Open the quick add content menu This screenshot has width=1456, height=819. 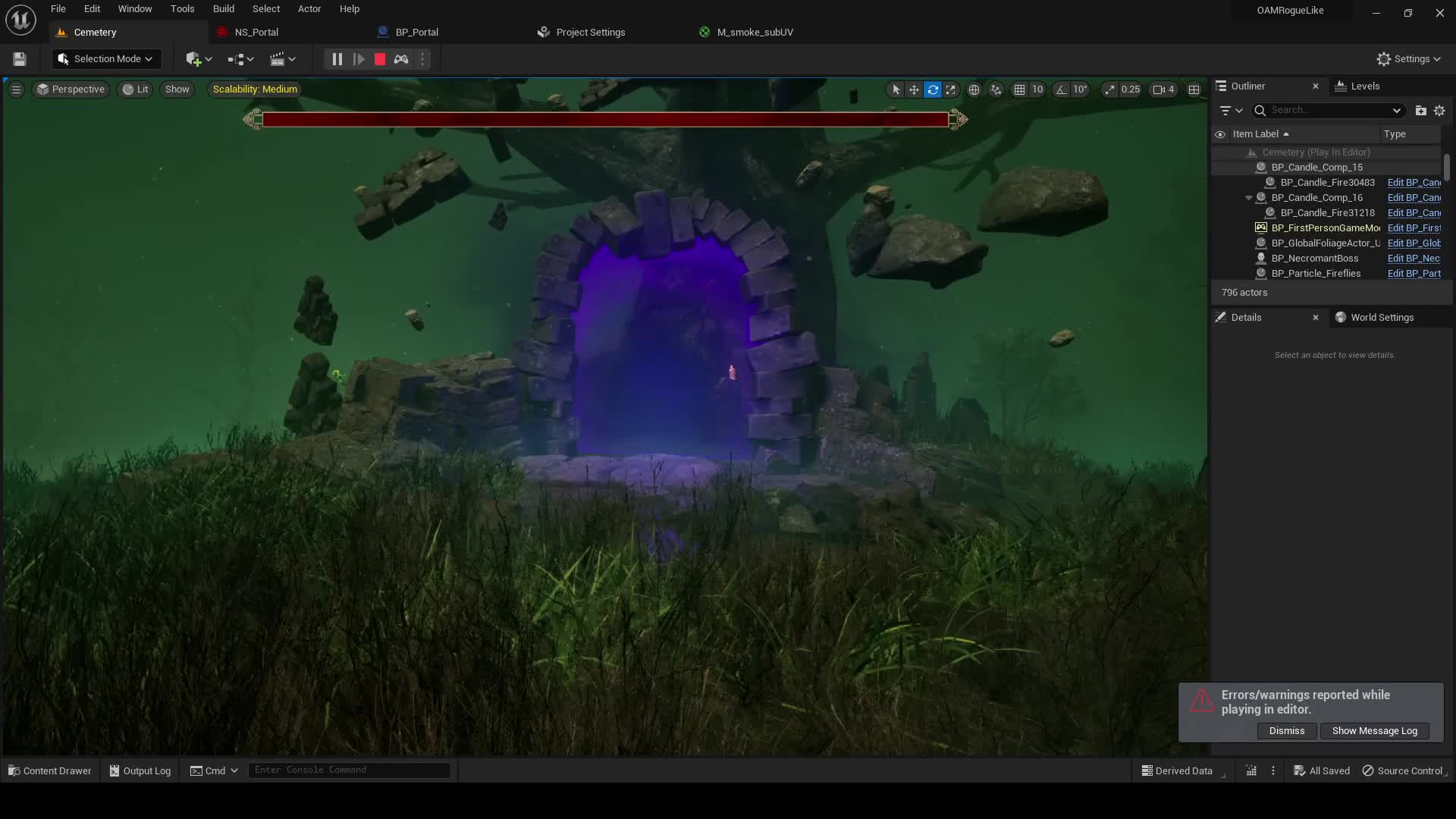199,59
